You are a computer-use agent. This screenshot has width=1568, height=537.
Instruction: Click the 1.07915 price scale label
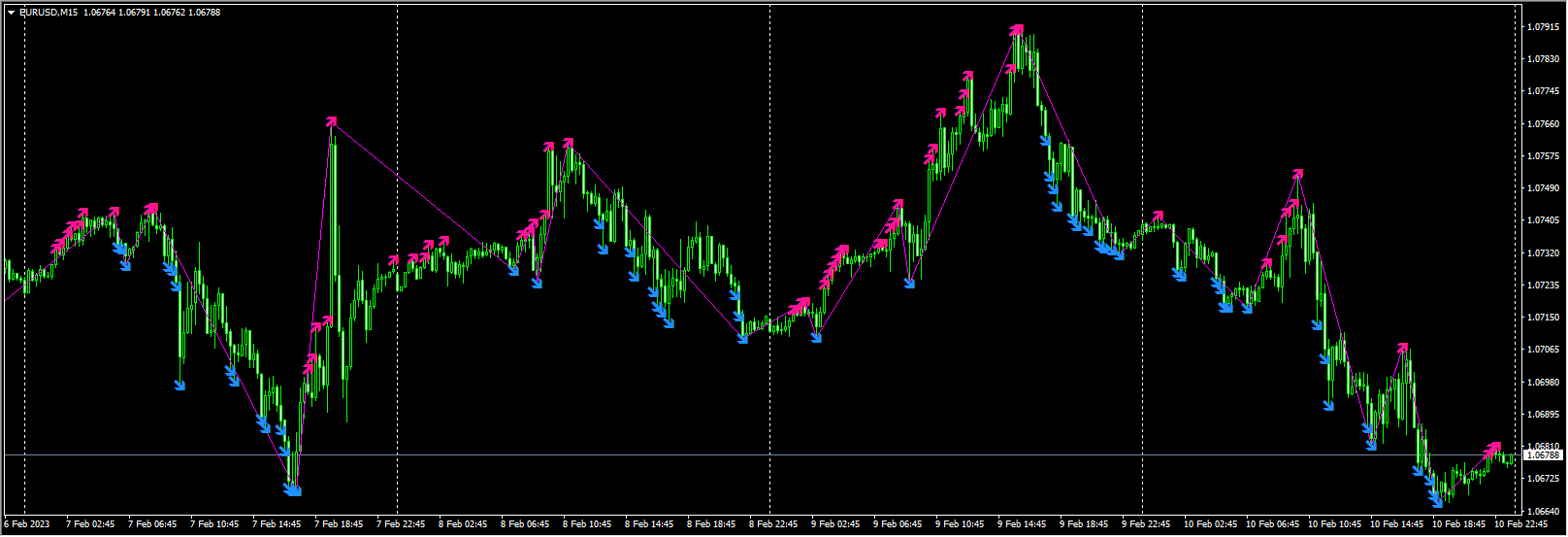click(x=1543, y=26)
